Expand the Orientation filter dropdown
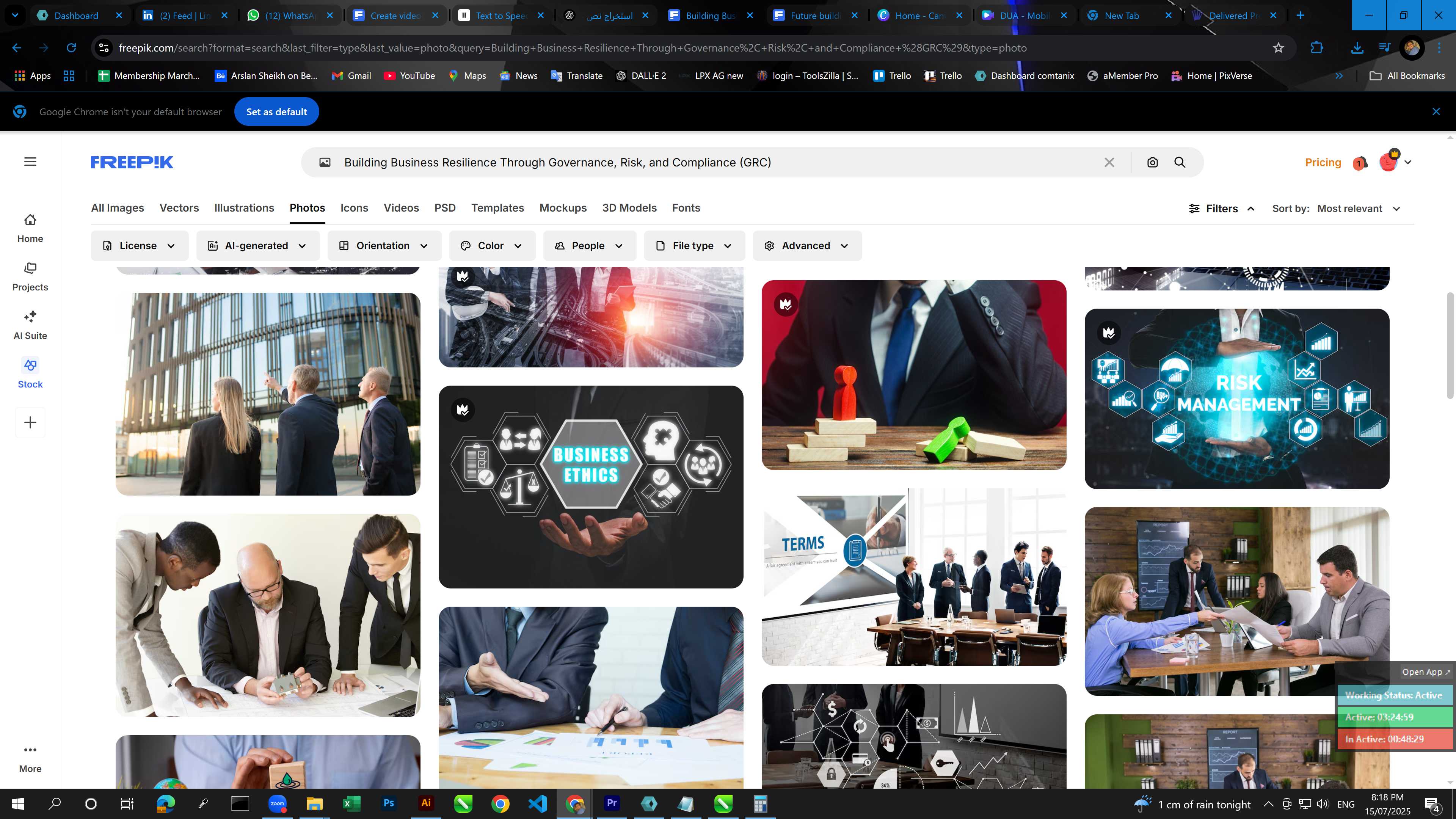This screenshot has width=1456, height=819. point(384,246)
